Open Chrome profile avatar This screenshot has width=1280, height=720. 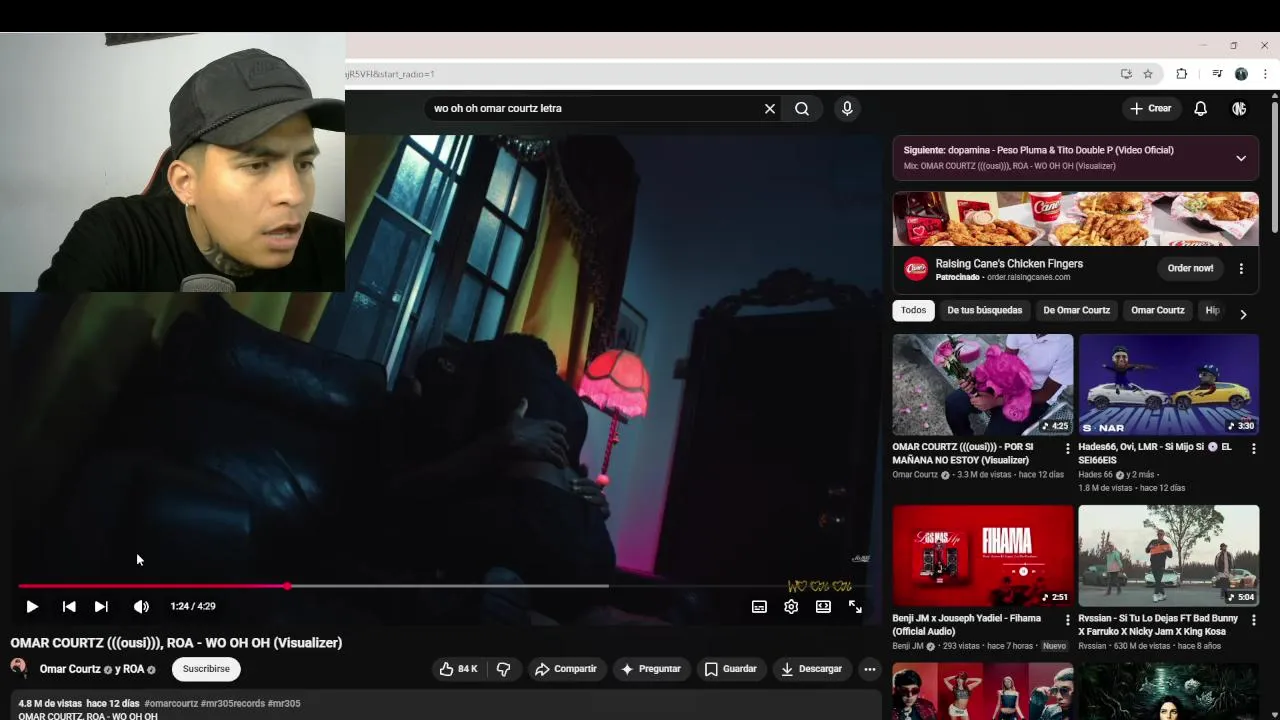(1241, 74)
